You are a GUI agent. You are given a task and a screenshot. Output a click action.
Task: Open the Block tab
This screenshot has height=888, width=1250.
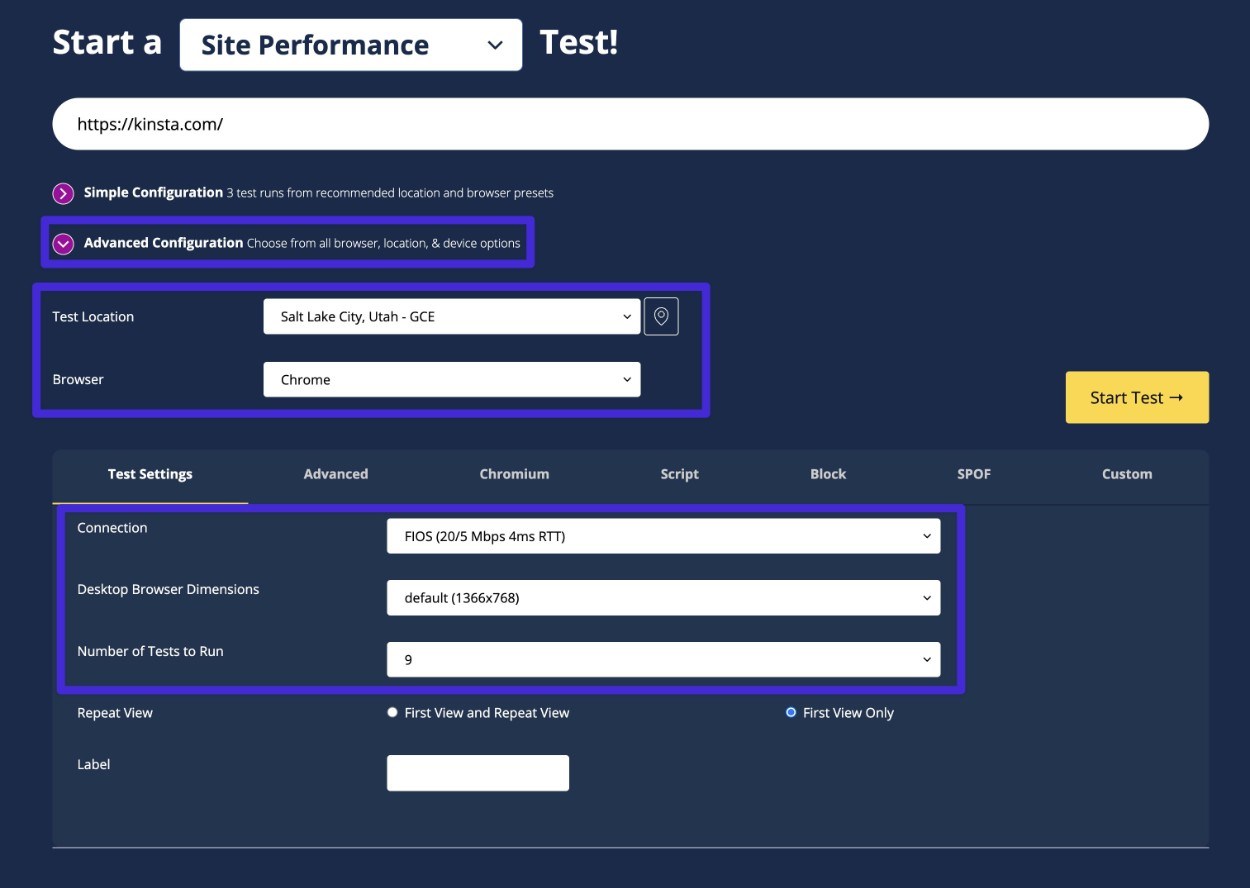click(x=828, y=474)
